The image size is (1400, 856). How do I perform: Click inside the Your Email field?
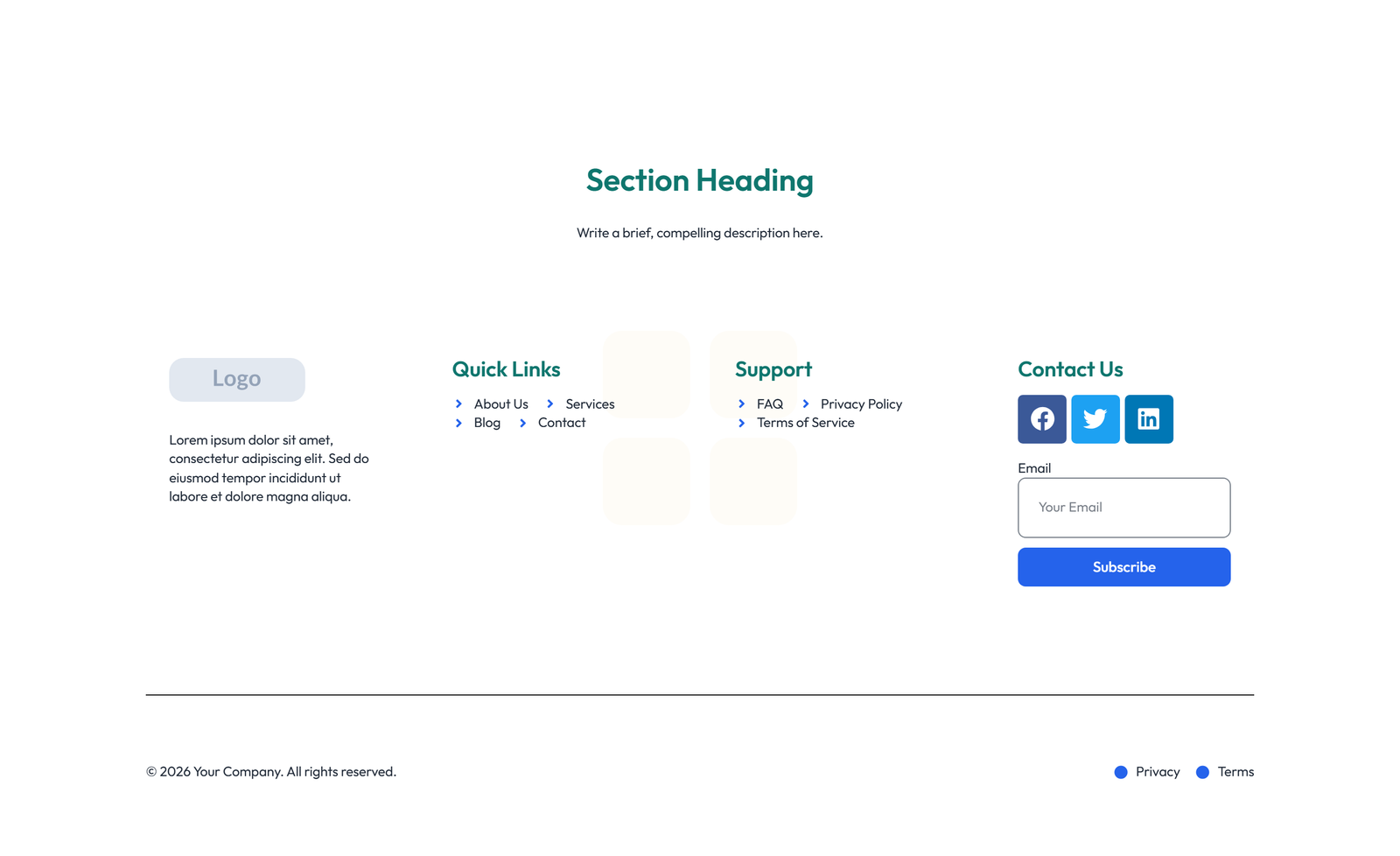1123,508
